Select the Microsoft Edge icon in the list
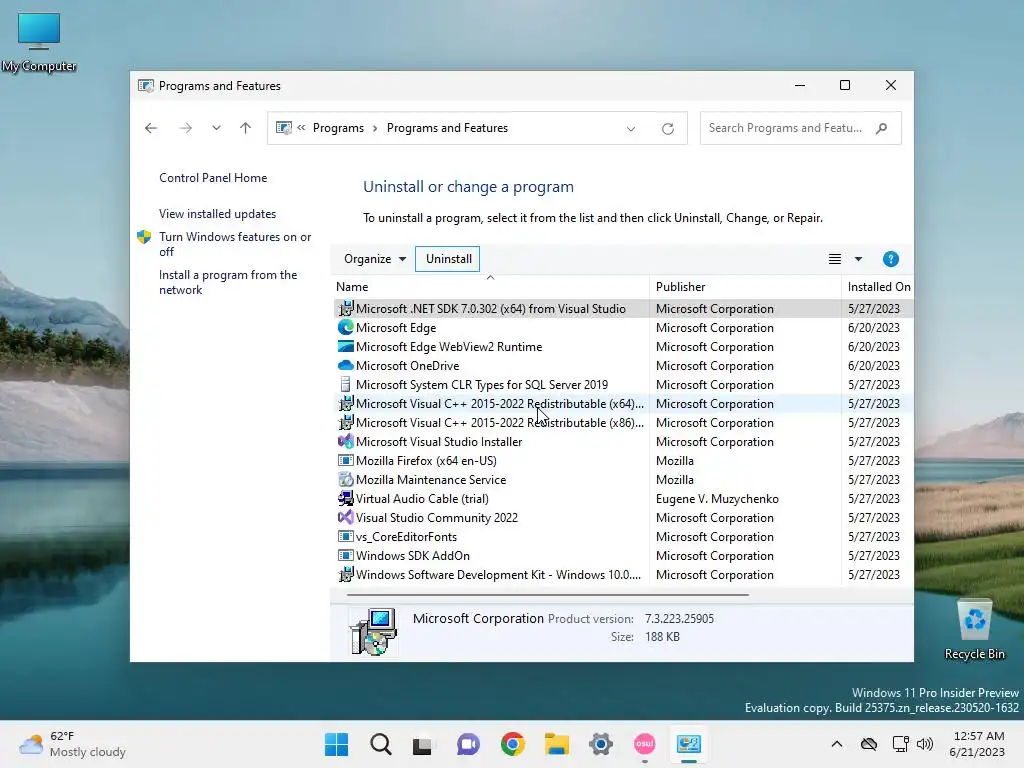1024x768 pixels. click(x=345, y=327)
